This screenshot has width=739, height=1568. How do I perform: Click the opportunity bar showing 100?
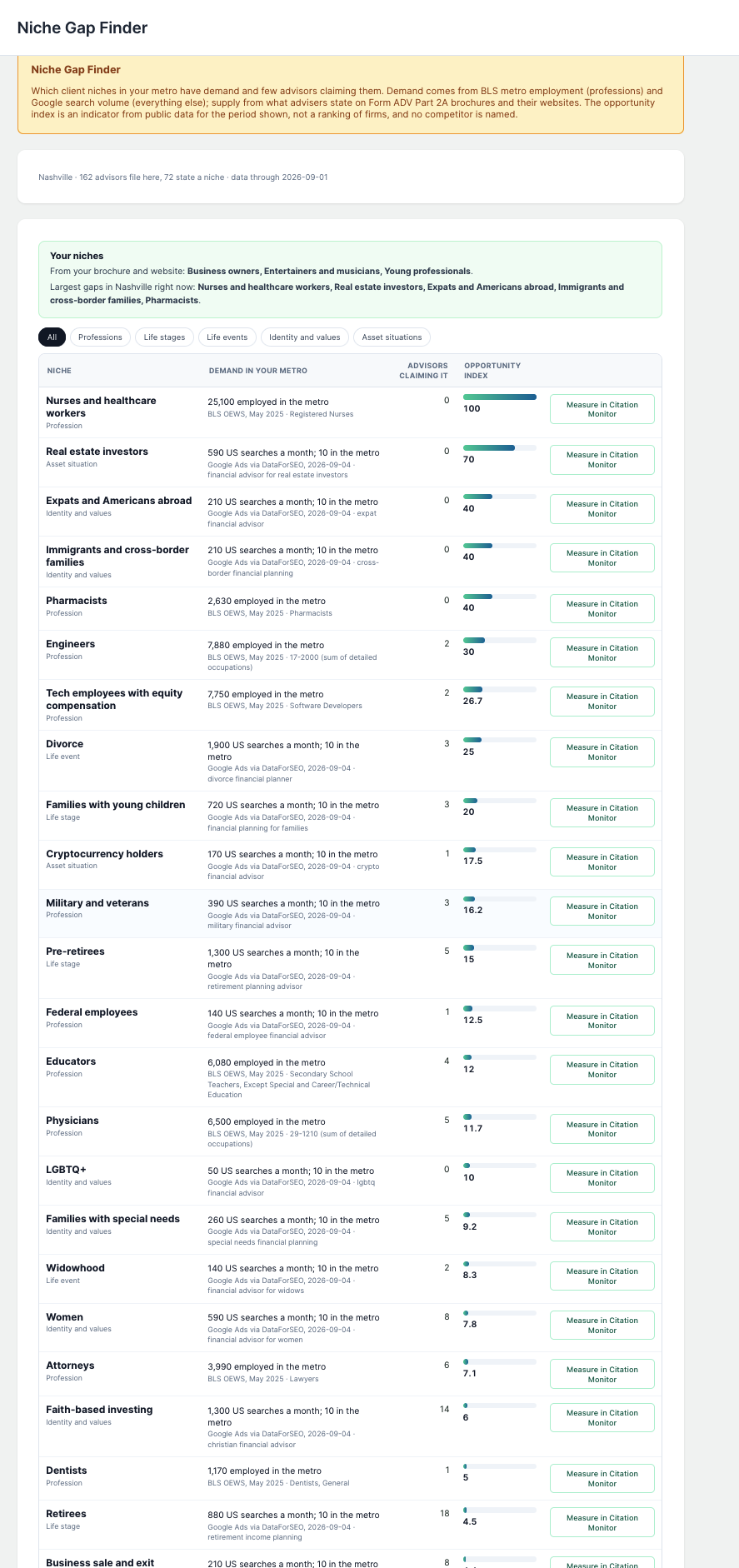click(500, 397)
